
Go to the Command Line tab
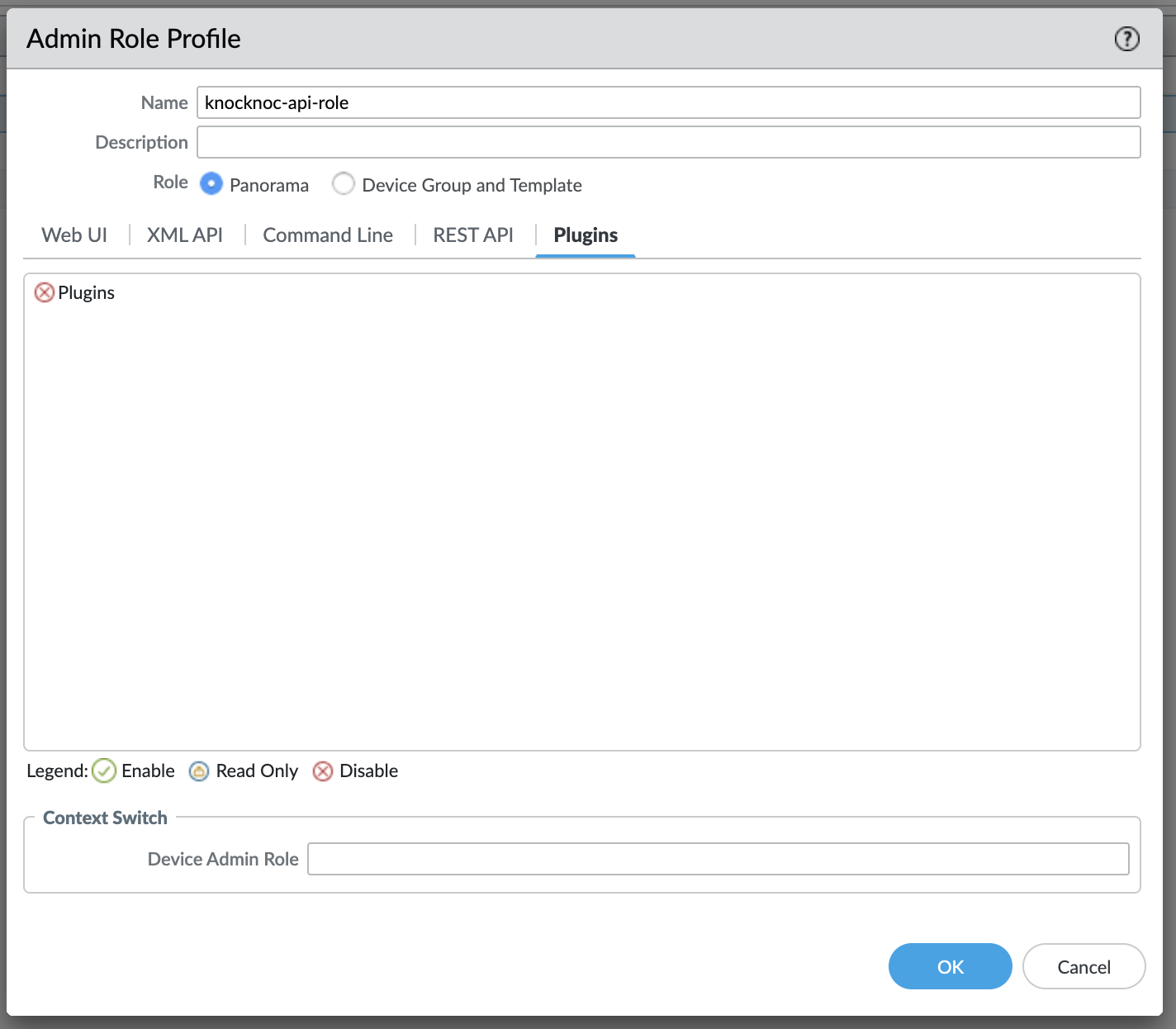(328, 235)
